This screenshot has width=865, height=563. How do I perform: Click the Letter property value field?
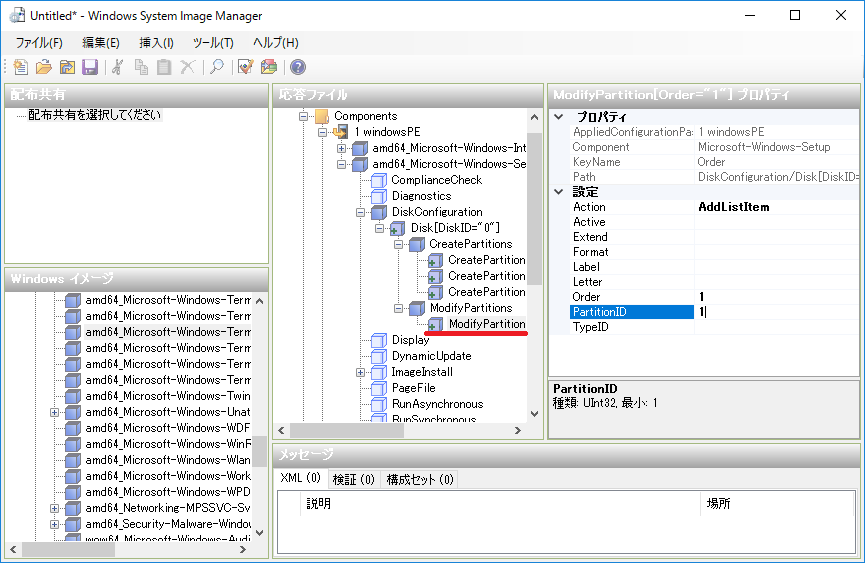(777, 282)
